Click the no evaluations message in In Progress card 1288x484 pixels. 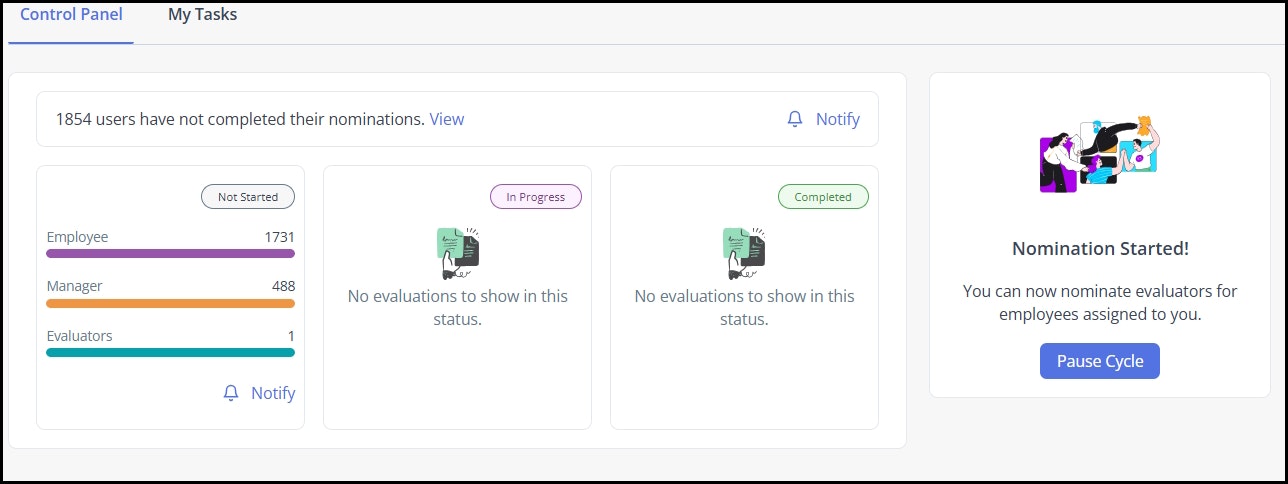pos(458,308)
